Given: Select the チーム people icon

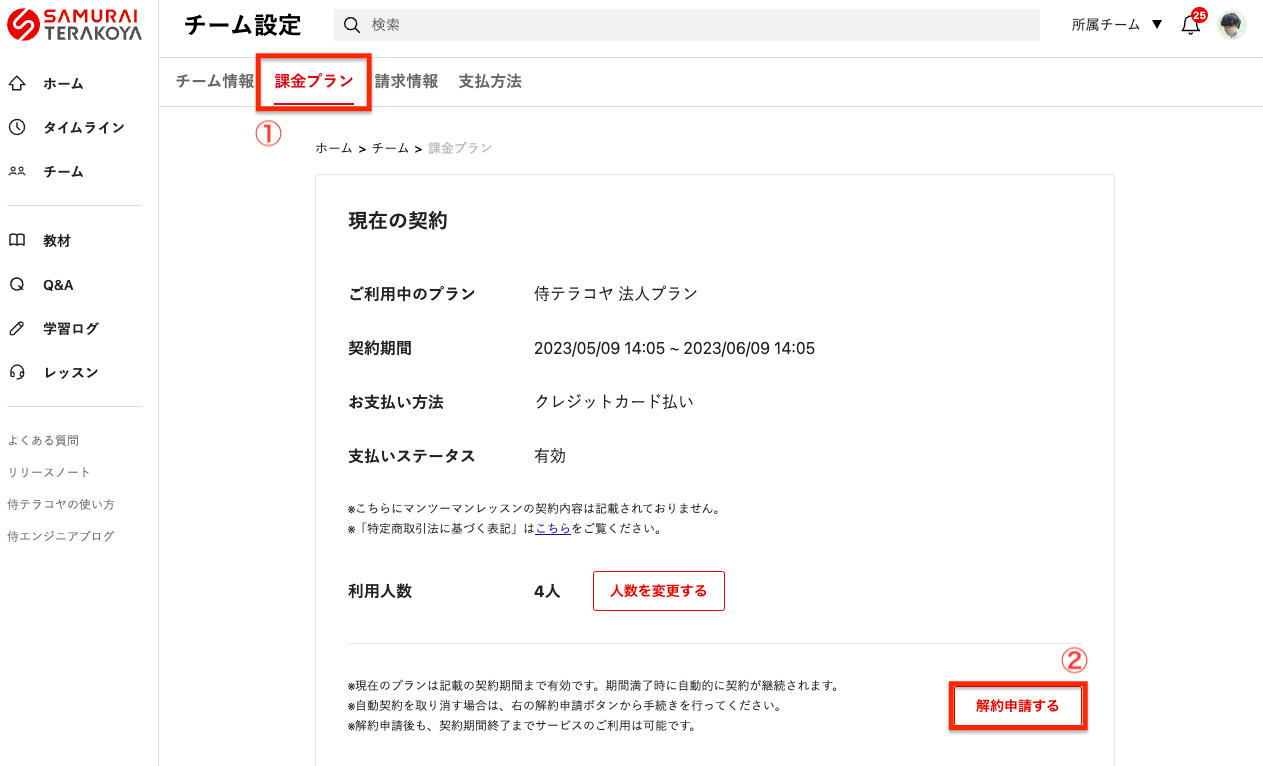Looking at the screenshot, I should tap(17, 171).
